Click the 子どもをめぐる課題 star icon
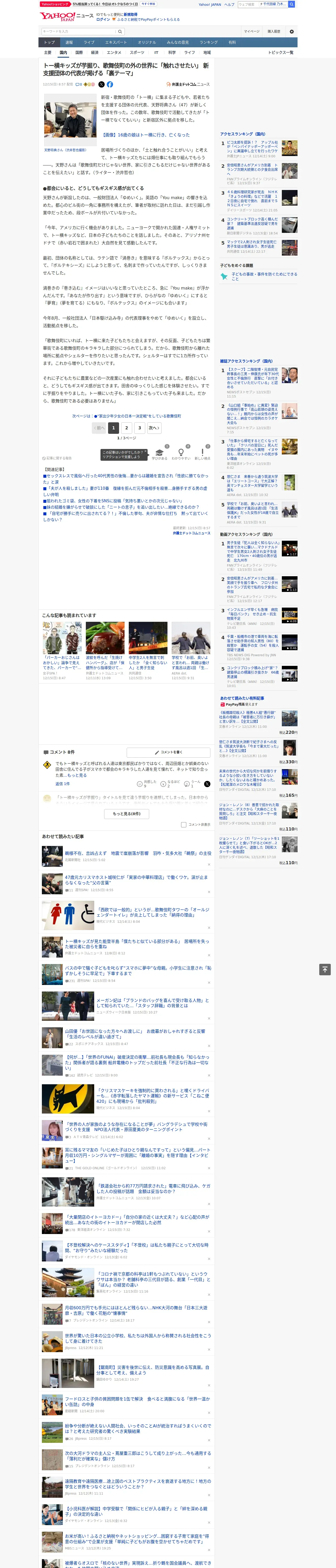The height and width of the screenshot is (1568, 336). click(225, 276)
